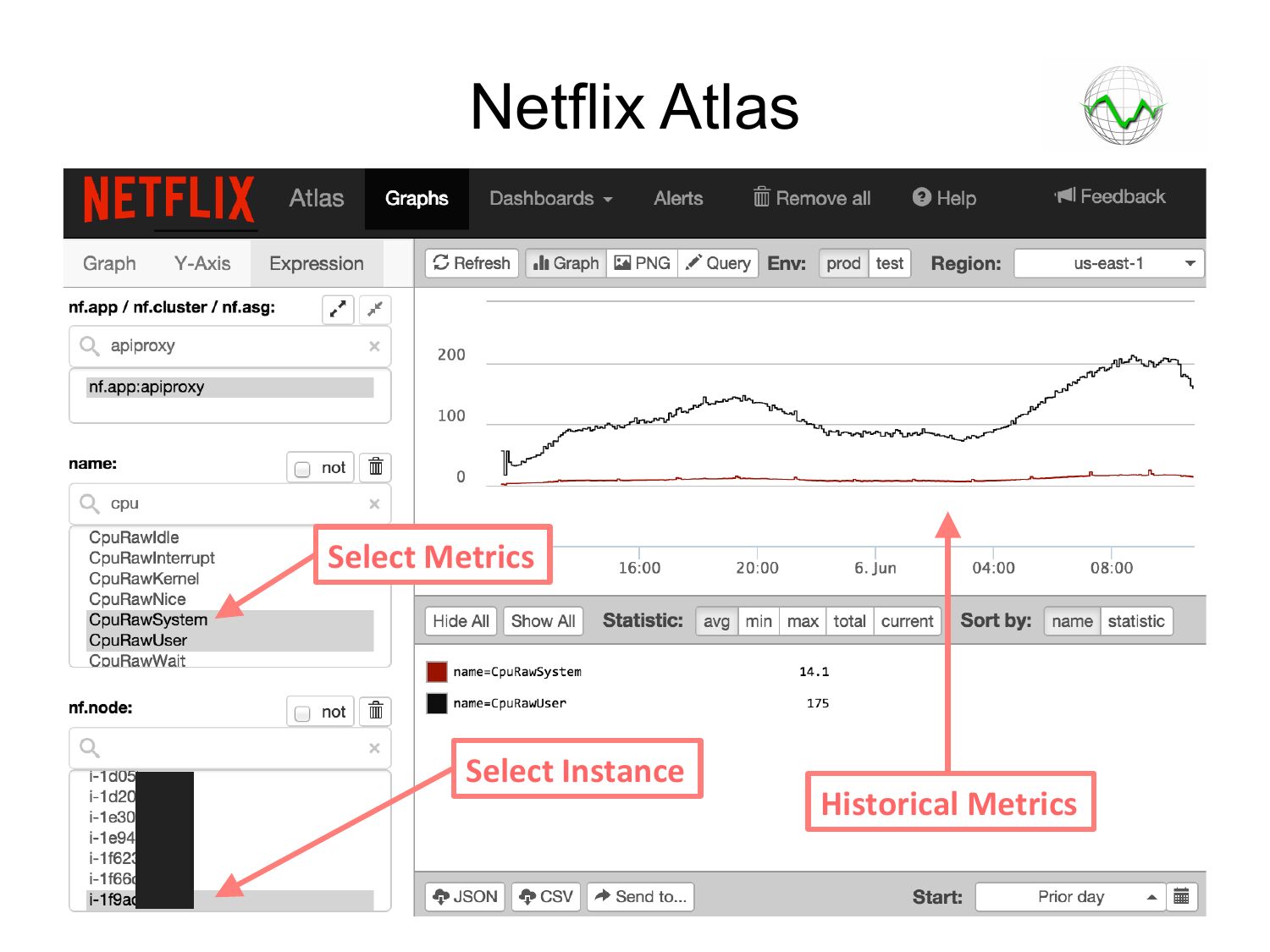This screenshot has width=1270, height=952.
Task: Tick the 'not' checkbox for nf.node
Action: point(302,713)
